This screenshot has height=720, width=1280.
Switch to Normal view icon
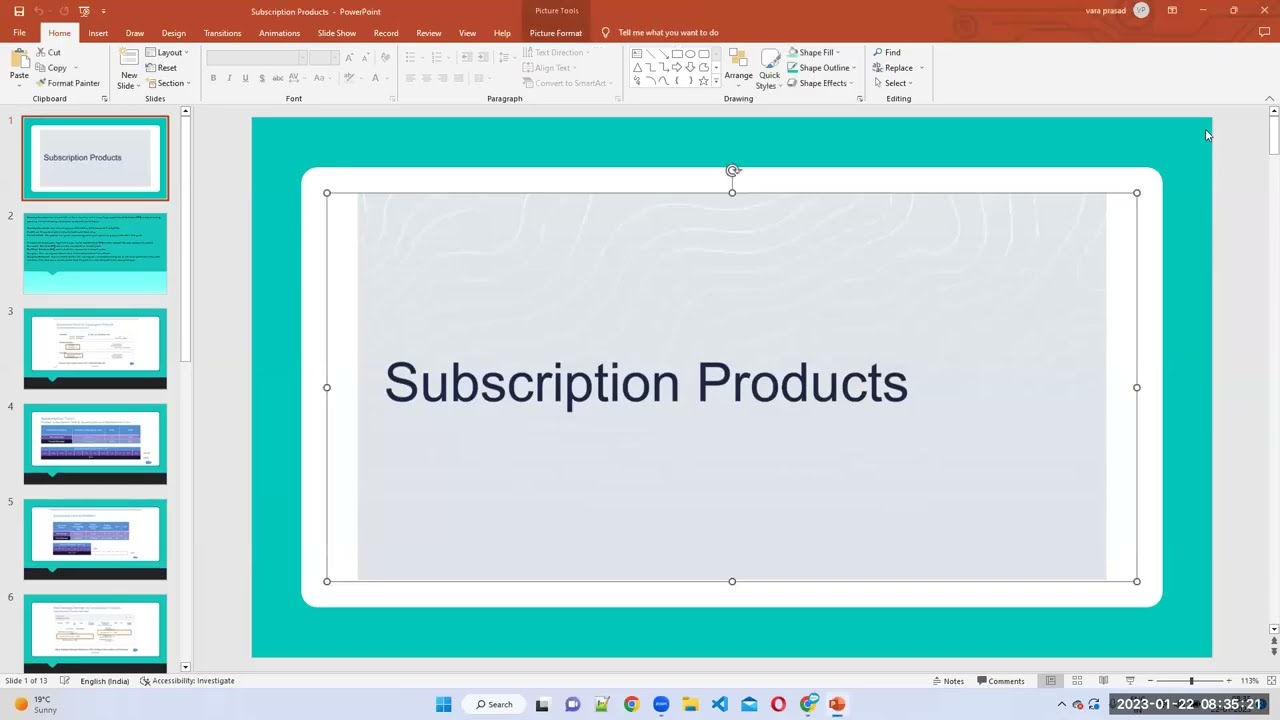coord(1050,681)
